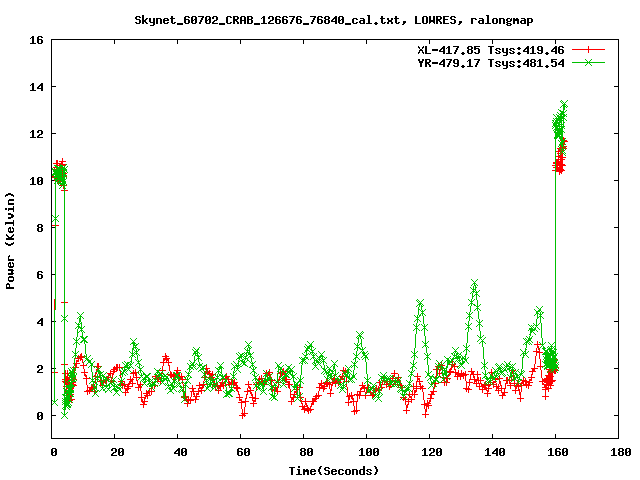Click the x-axis tick label 40
The width and height of the screenshot is (640, 480).
point(180,452)
